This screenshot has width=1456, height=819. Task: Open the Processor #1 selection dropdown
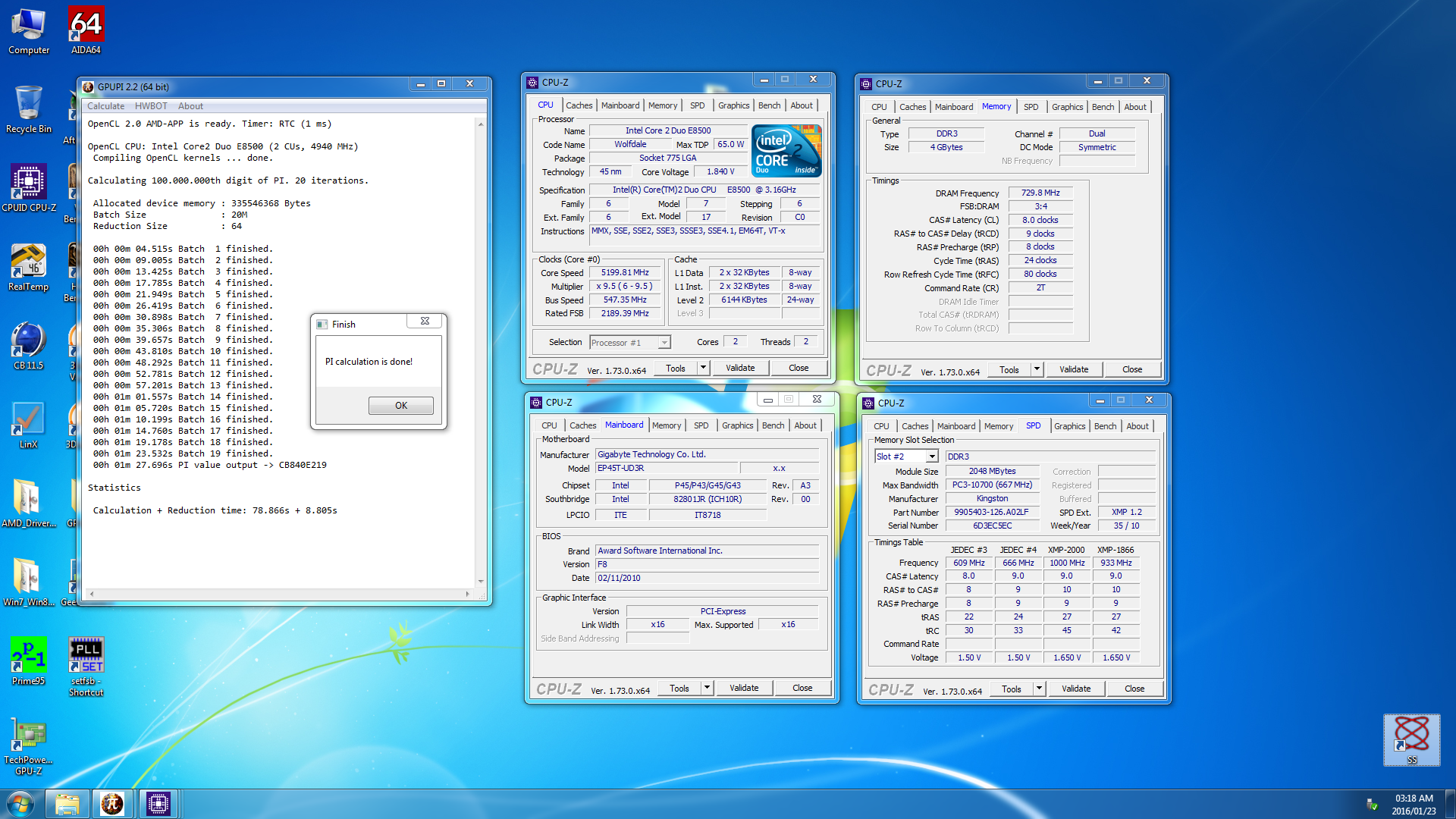pos(630,343)
